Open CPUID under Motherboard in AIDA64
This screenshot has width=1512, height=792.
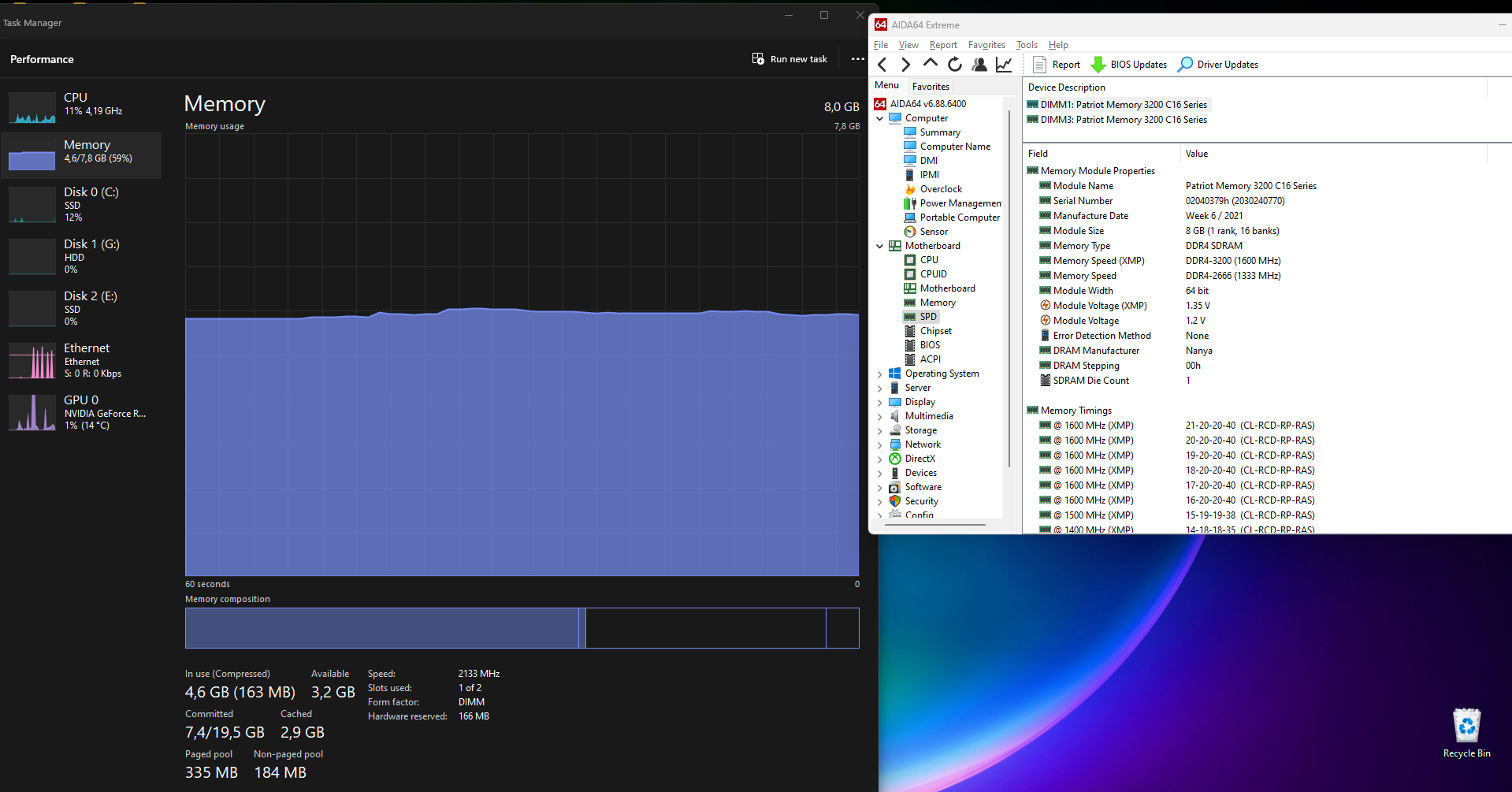click(933, 274)
